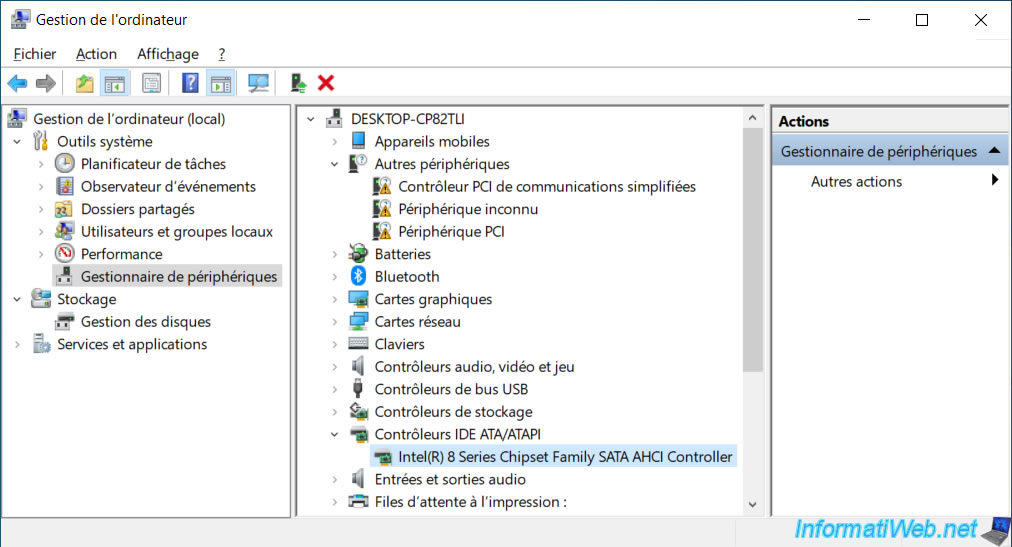Collapse Gestionnaire de périphériques actions header arrow
Image resolution: width=1012 pixels, height=547 pixels.
[x=995, y=151]
